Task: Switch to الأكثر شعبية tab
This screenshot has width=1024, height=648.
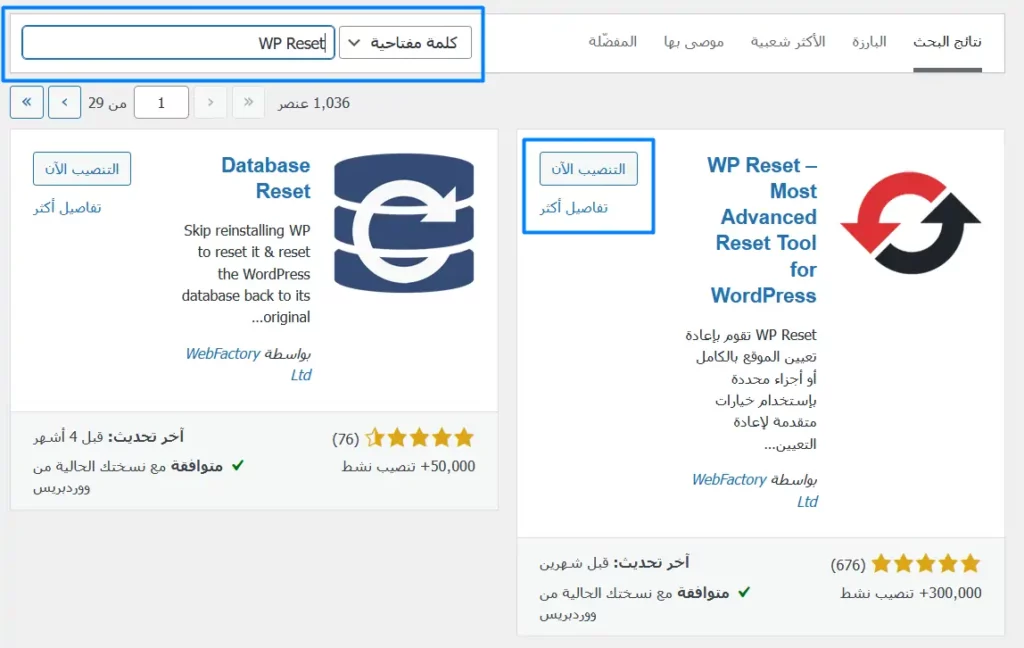Action: [x=788, y=42]
